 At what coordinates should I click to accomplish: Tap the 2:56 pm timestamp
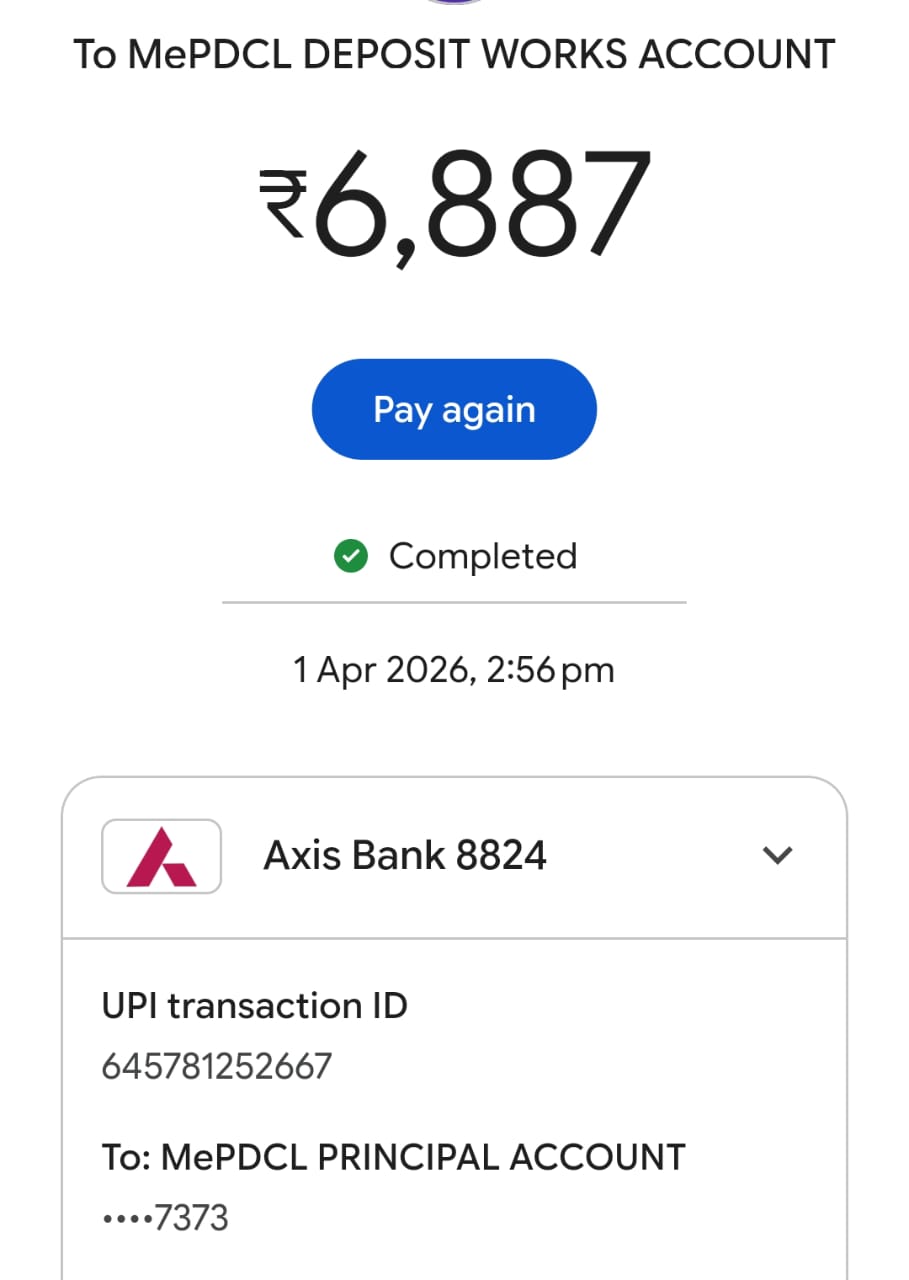click(550, 670)
